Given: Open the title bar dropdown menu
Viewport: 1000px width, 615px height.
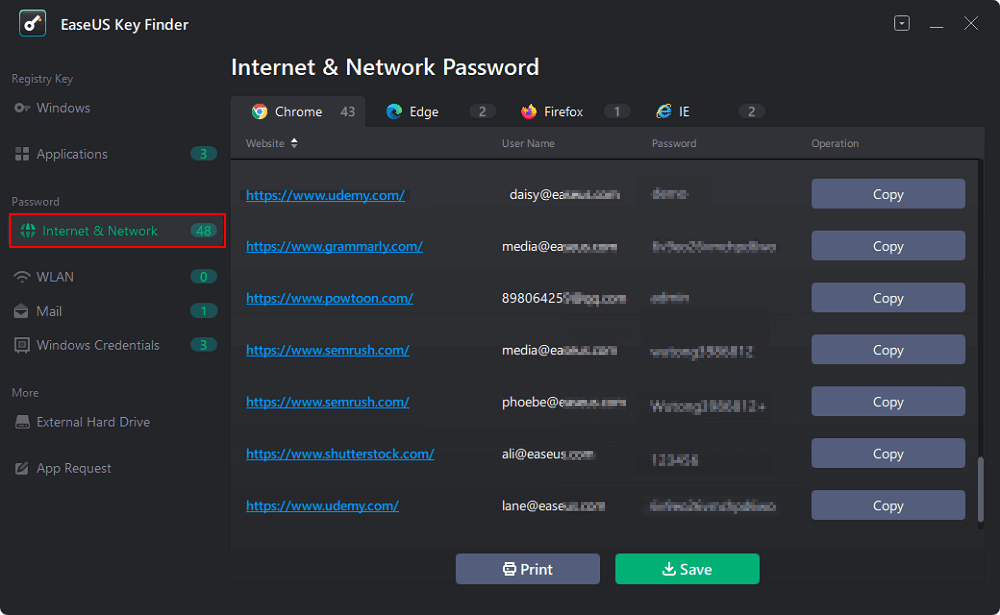Looking at the screenshot, I should (902, 23).
